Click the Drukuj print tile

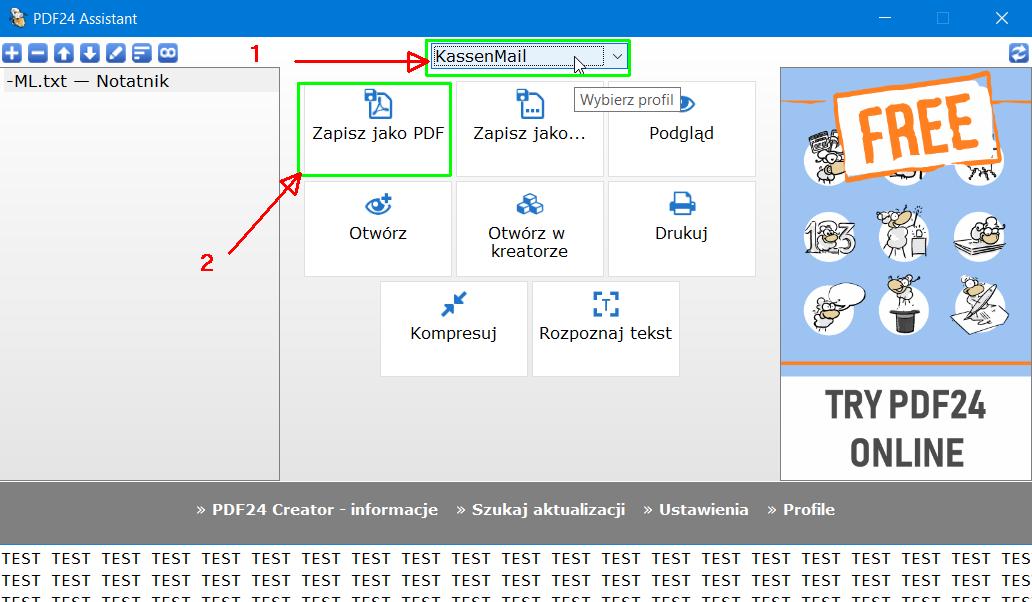(682, 229)
